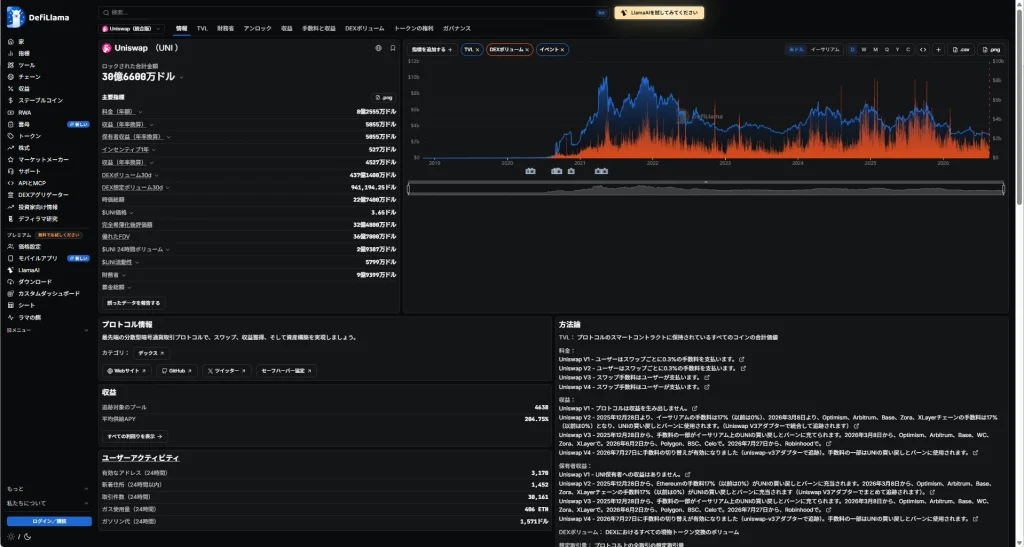The image size is (1024, 547).
Task: Click the plus icon beside embed button
Action: 938,50
